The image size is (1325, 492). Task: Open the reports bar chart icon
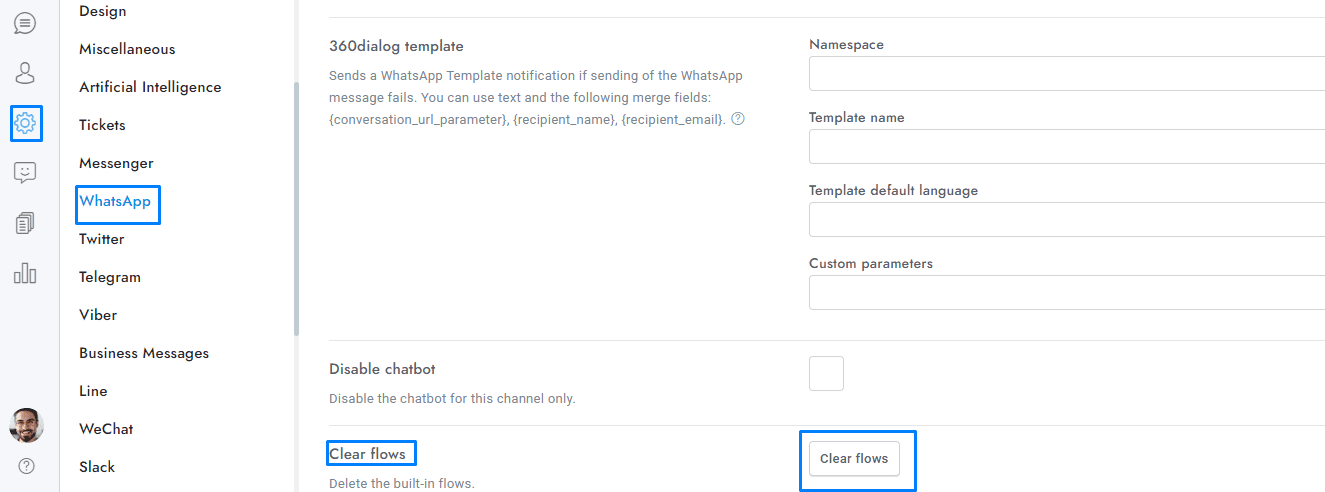click(x=25, y=273)
